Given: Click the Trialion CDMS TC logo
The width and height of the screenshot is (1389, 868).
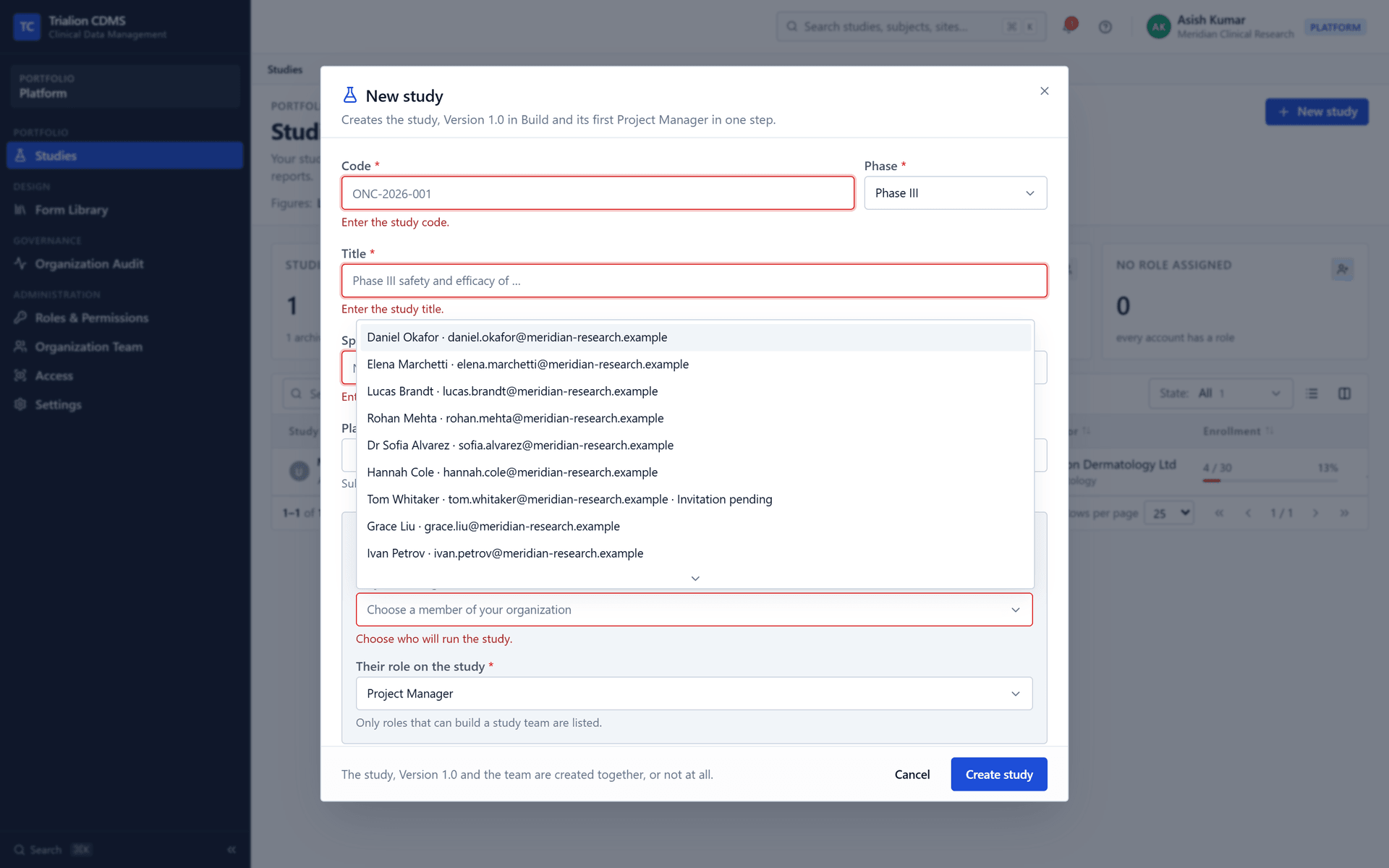Looking at the screenshot, I should point(27,27).
